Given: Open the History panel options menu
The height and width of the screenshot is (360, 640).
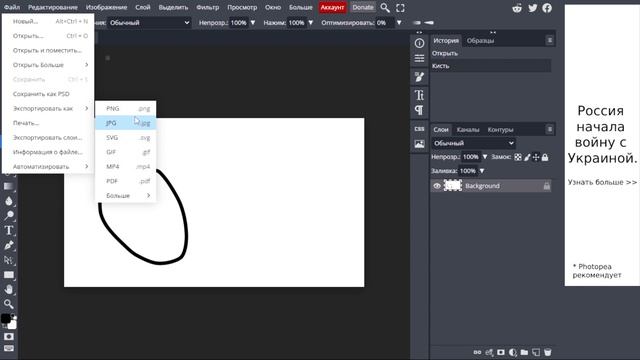Looking at the screenshot, I should [550, 40].
